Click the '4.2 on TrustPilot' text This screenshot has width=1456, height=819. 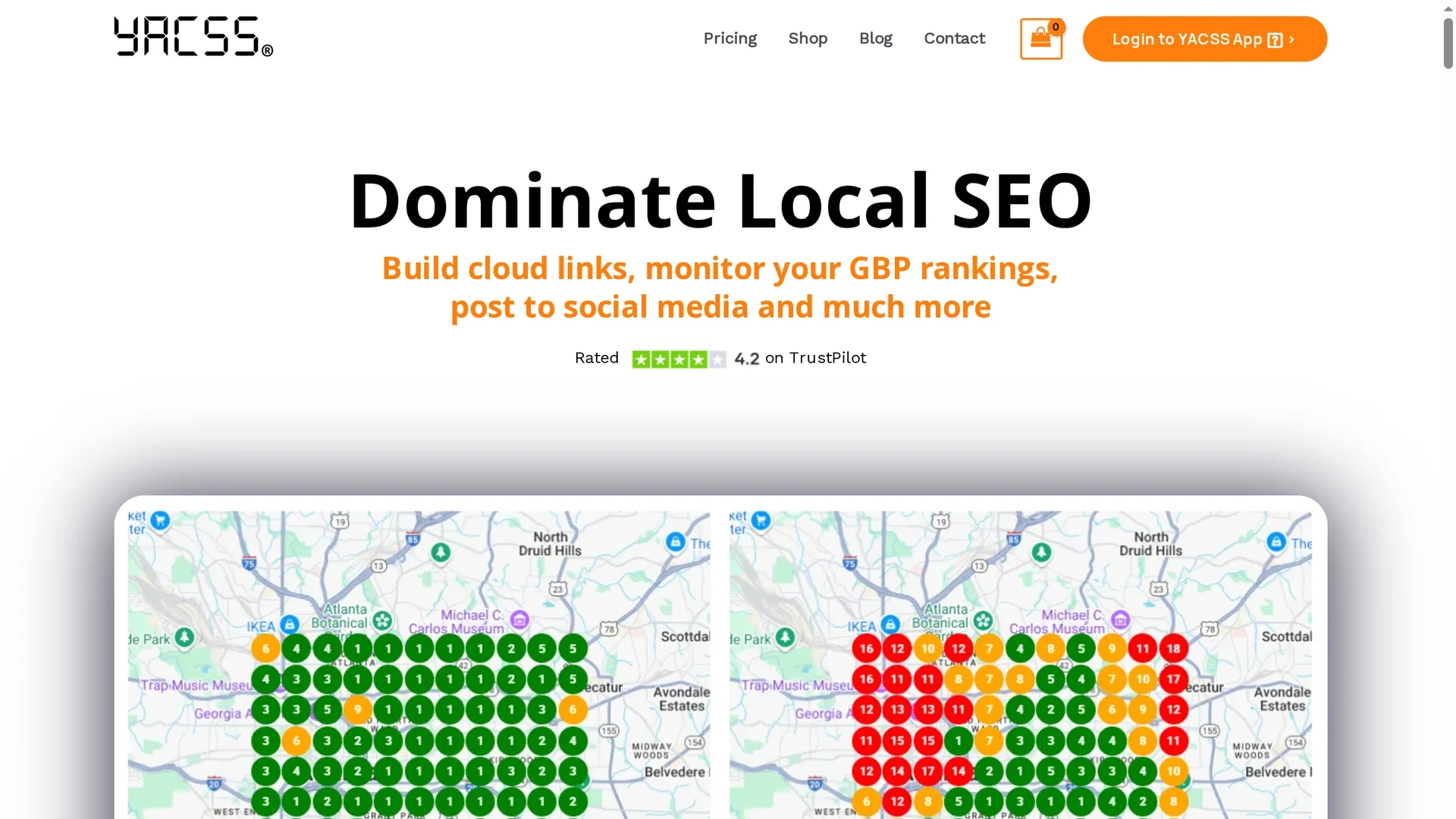(800, 358)
